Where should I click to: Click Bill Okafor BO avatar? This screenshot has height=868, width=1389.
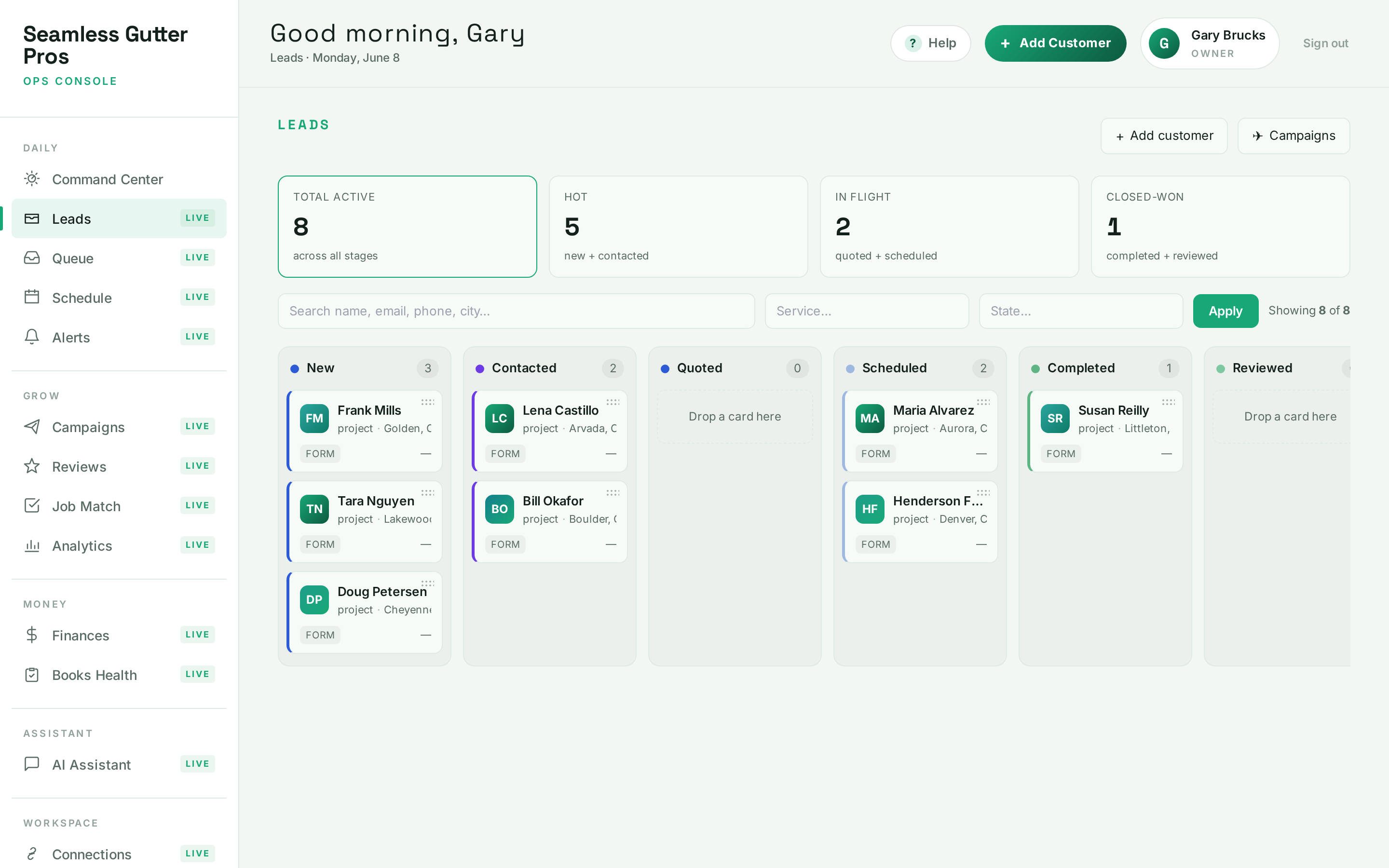pos(499,509)
